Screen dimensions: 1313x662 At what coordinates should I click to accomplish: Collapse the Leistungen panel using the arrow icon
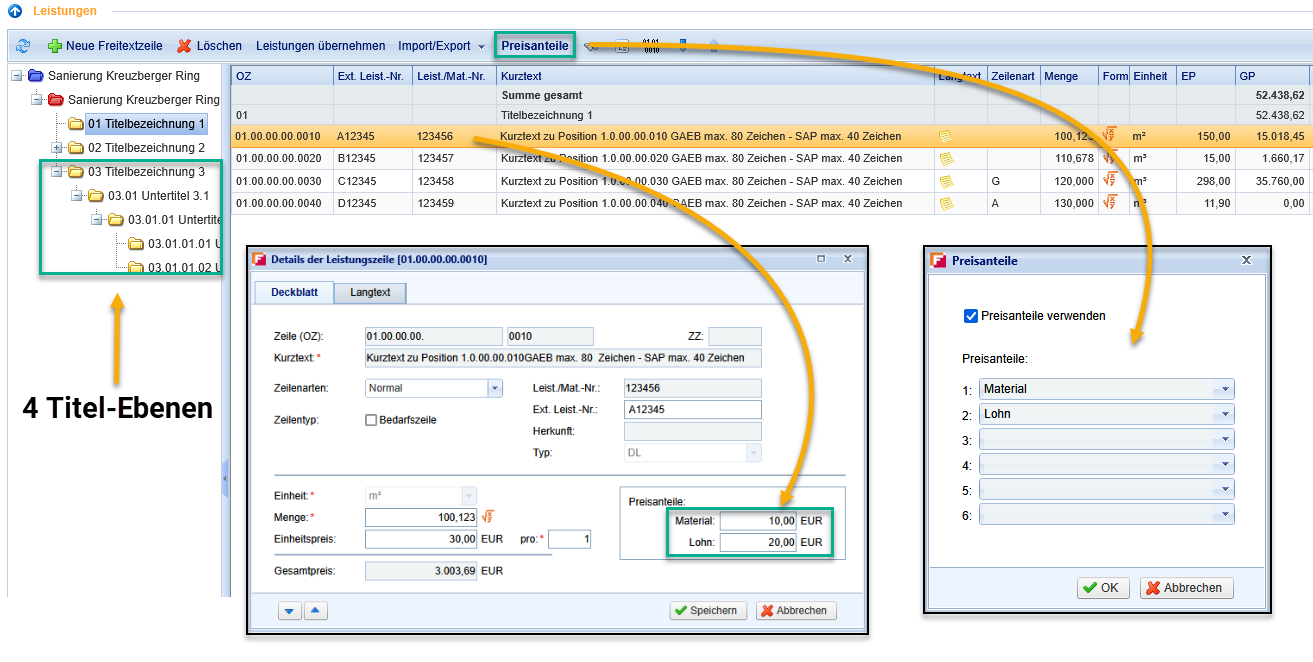coord(15,11)
